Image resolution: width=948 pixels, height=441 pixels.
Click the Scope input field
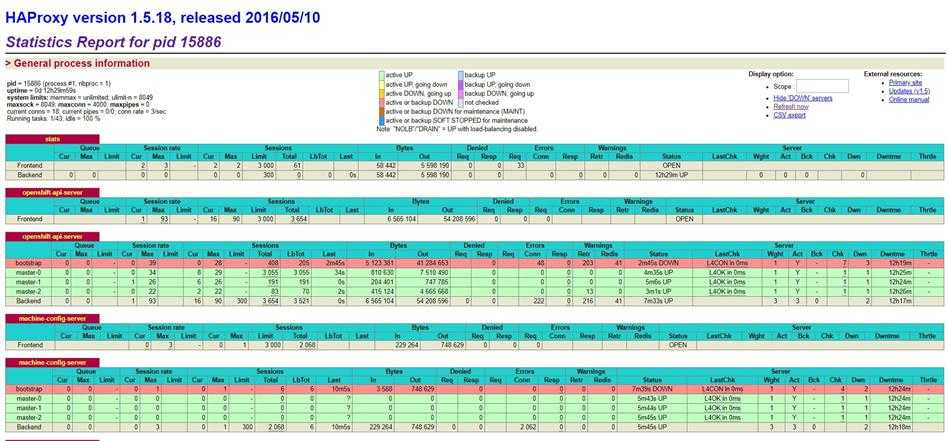(x=822, y=87)
